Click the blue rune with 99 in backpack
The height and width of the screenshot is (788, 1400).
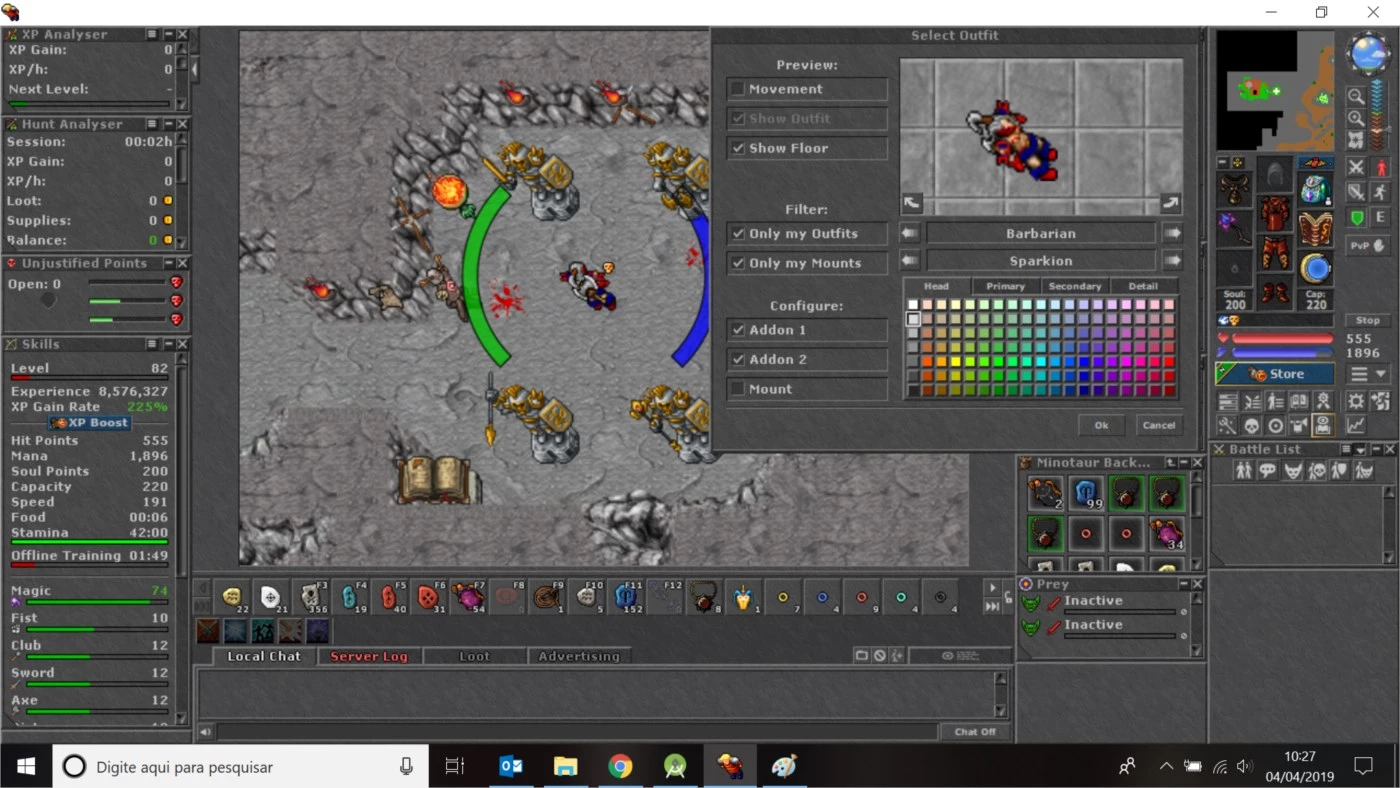[x=1086, y=493]
